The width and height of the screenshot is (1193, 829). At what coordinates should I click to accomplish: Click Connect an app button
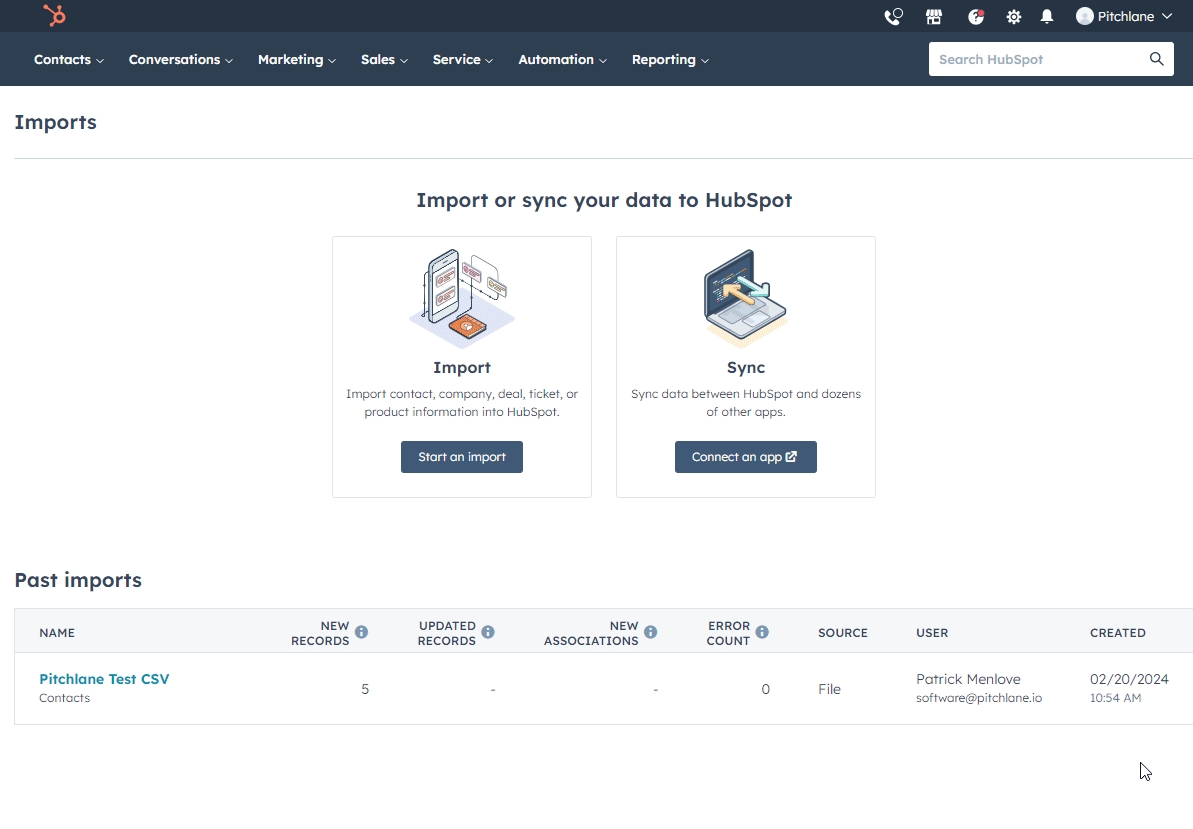[745, 457]
